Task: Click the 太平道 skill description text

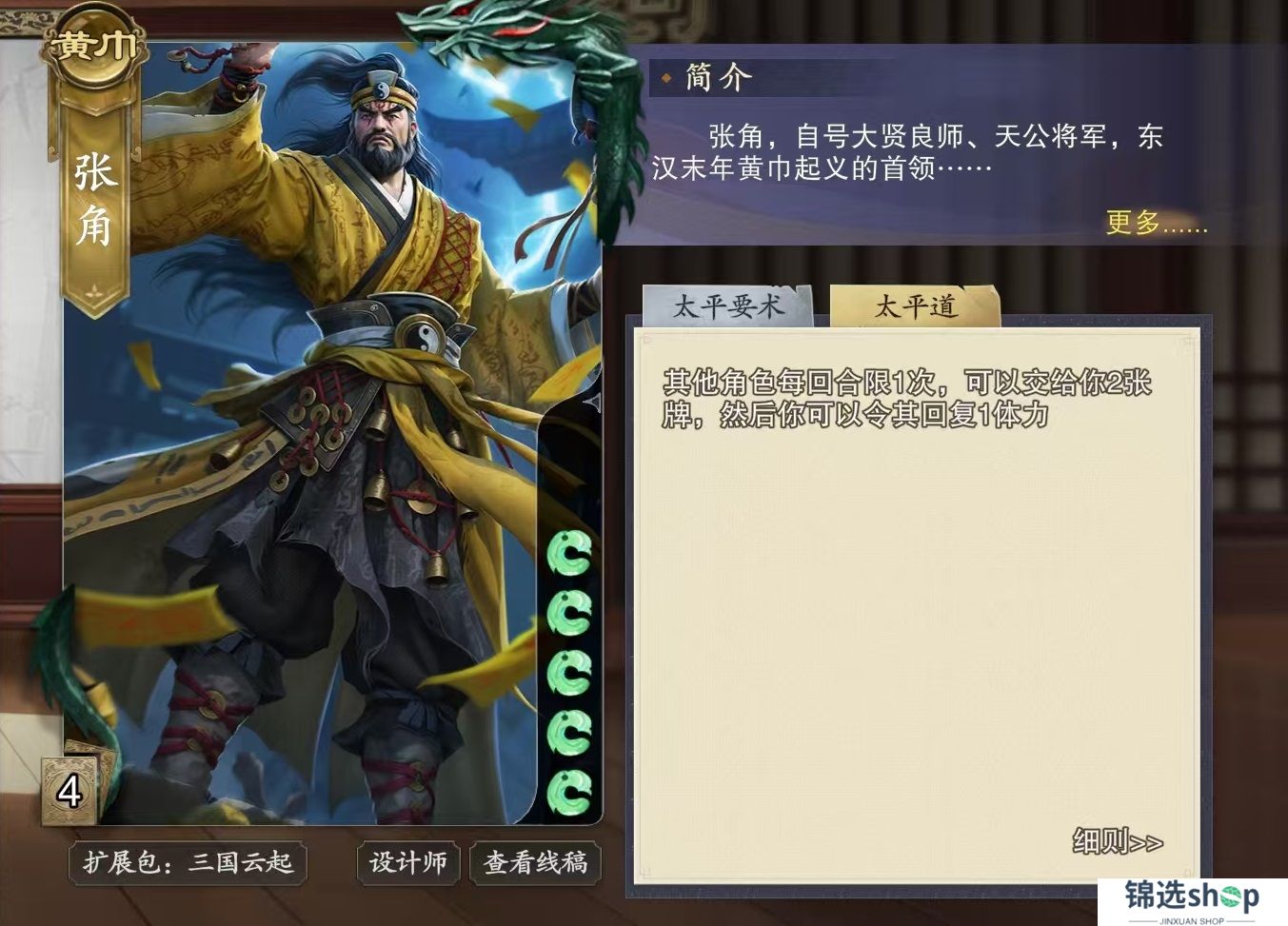Action: [x=907, y=398]
